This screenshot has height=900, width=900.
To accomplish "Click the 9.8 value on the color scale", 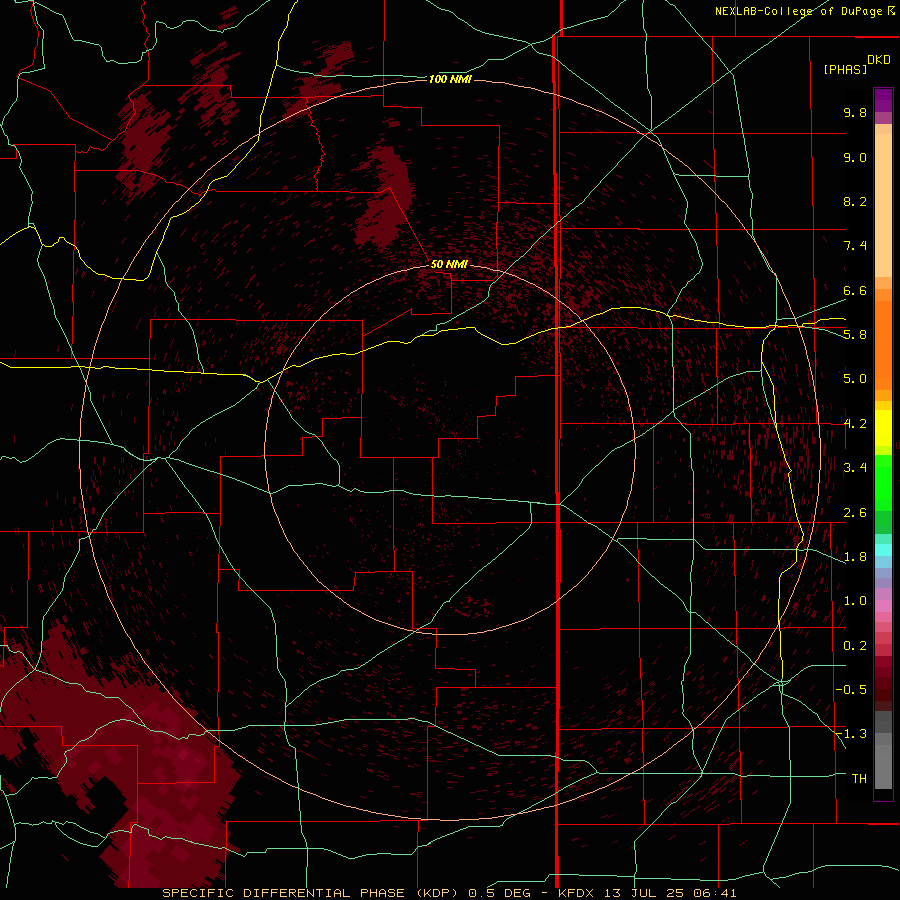I will (855, 112).
